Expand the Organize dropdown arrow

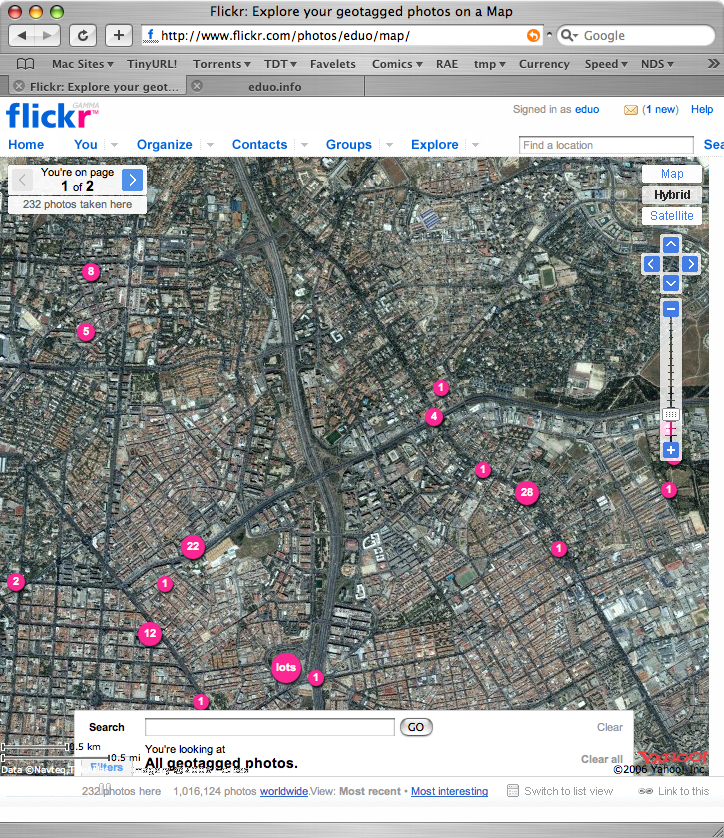tap(210, 145)
